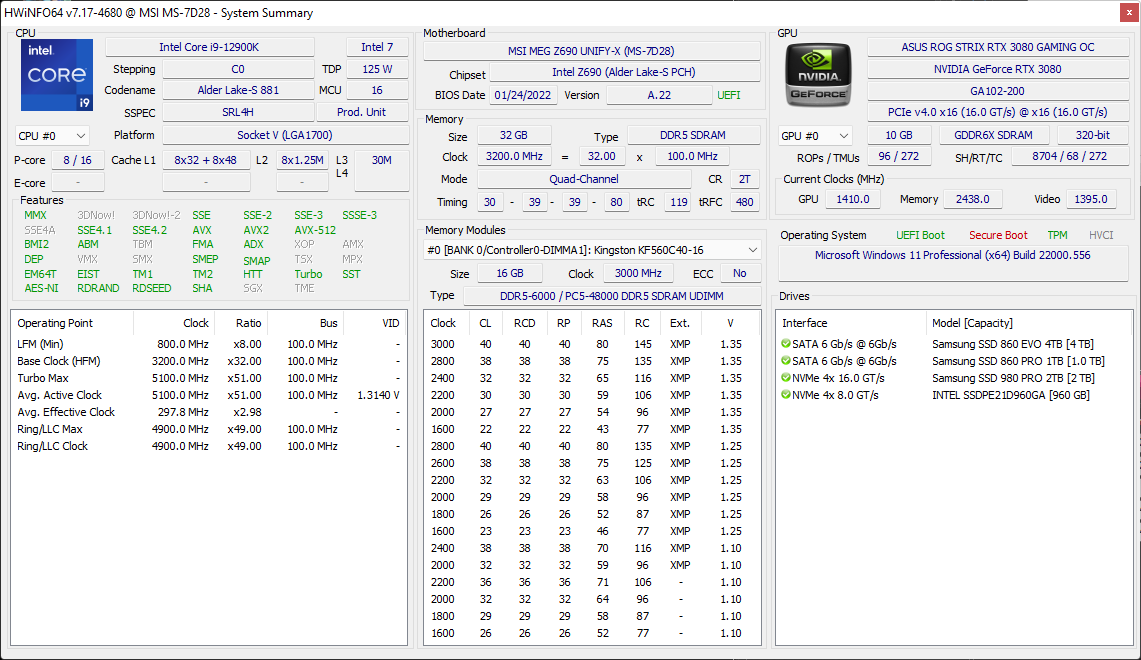Viewport: 1141px width, 660px height.
Task: Click the GPU memory clock 2438.0 value
Action: [972, 199]
